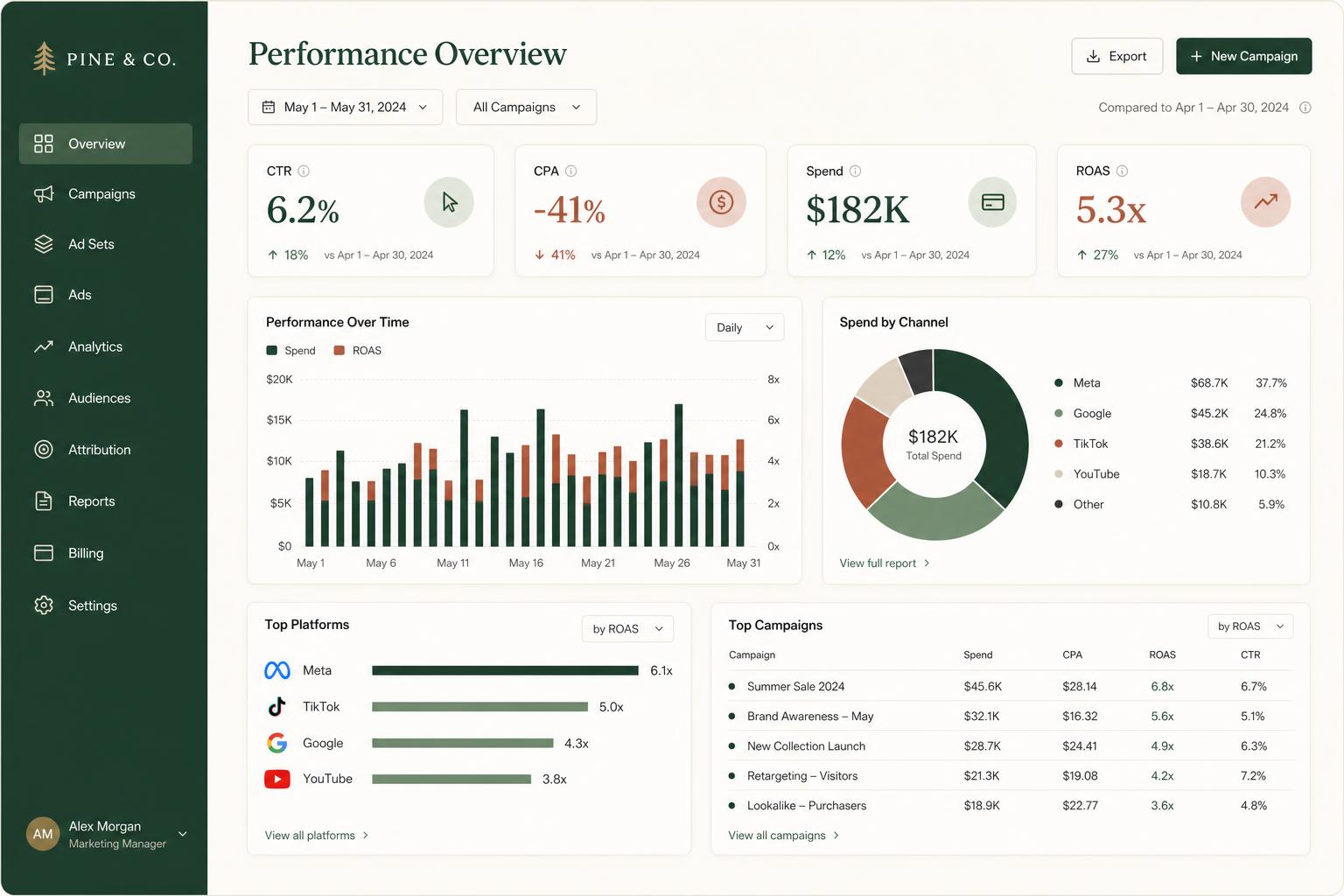Click the Ads window icon in sidebar
Image resolution: width=1344 pixels, height=896 pixels.
[x=44, y=295]
